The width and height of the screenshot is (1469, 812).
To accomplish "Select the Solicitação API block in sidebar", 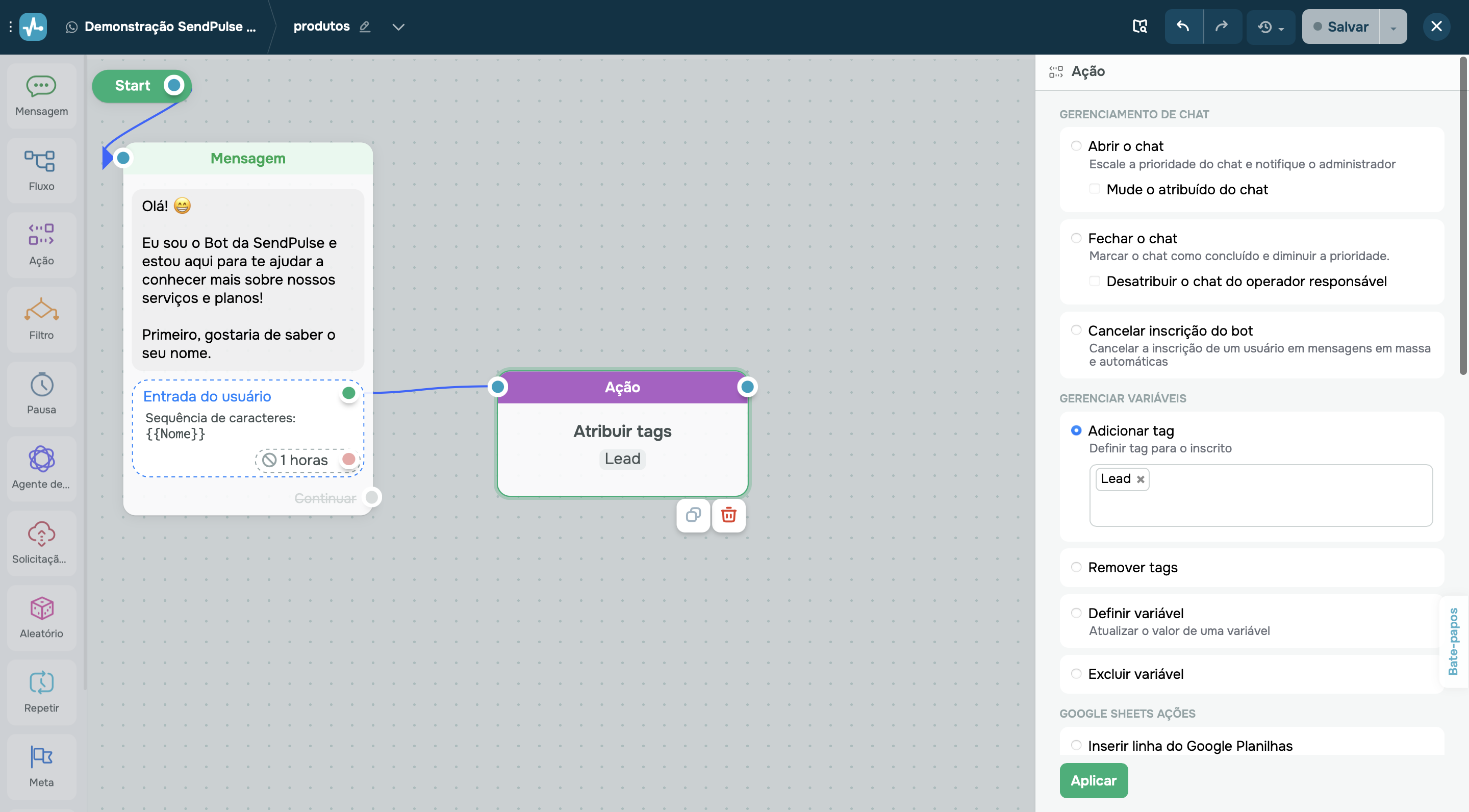I will 42,543.
